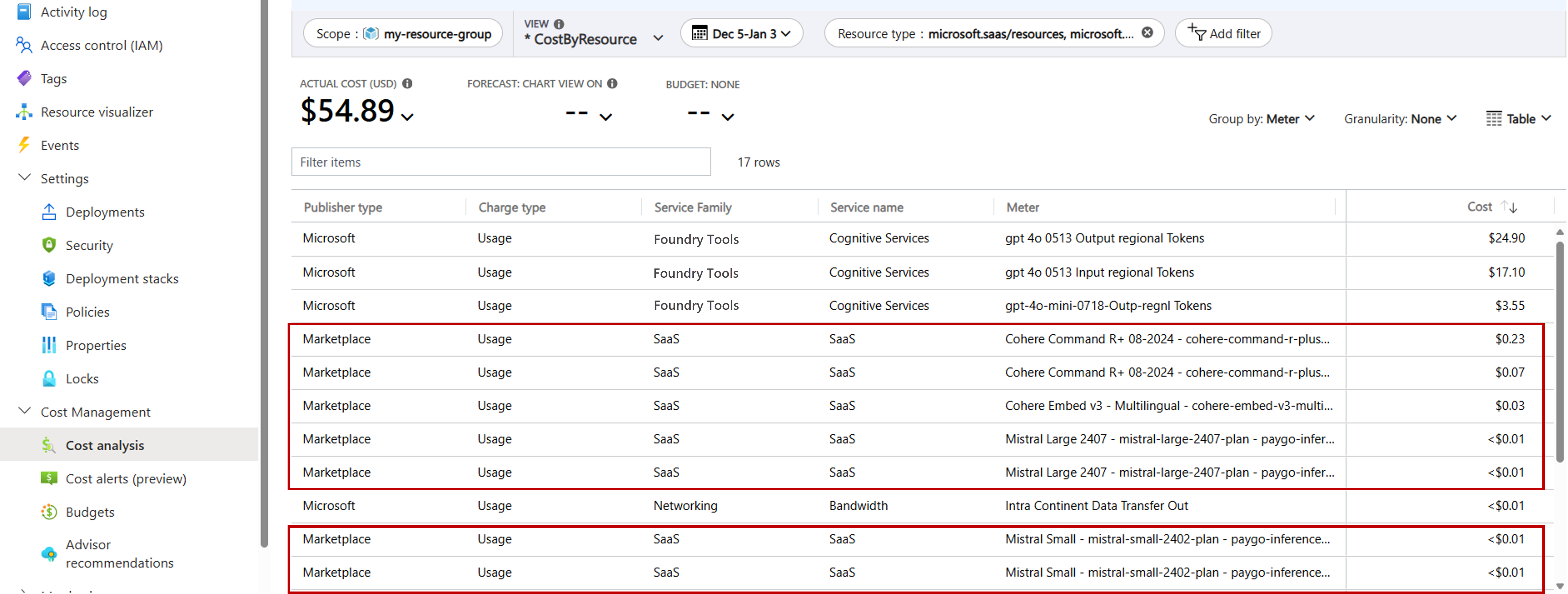
Task: Click the info icon beside ACTUAL COST (USD)
Action: click(407, 83)
